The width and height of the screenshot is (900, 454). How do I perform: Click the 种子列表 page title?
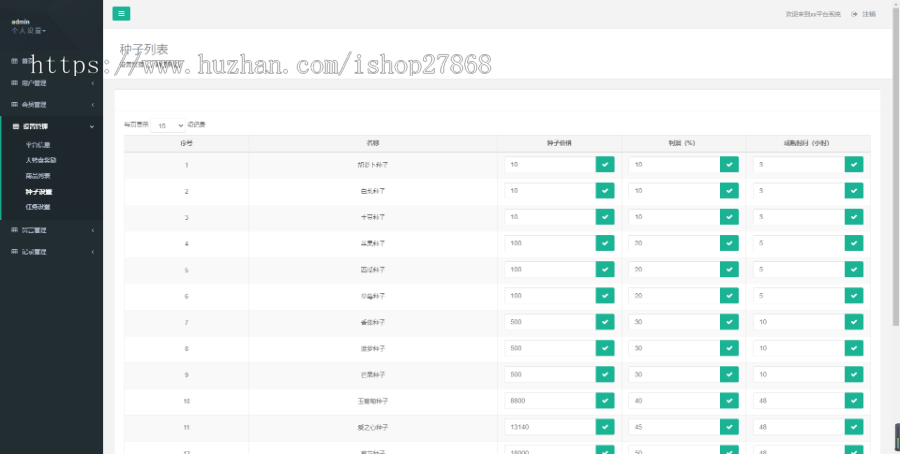(144, 49)
